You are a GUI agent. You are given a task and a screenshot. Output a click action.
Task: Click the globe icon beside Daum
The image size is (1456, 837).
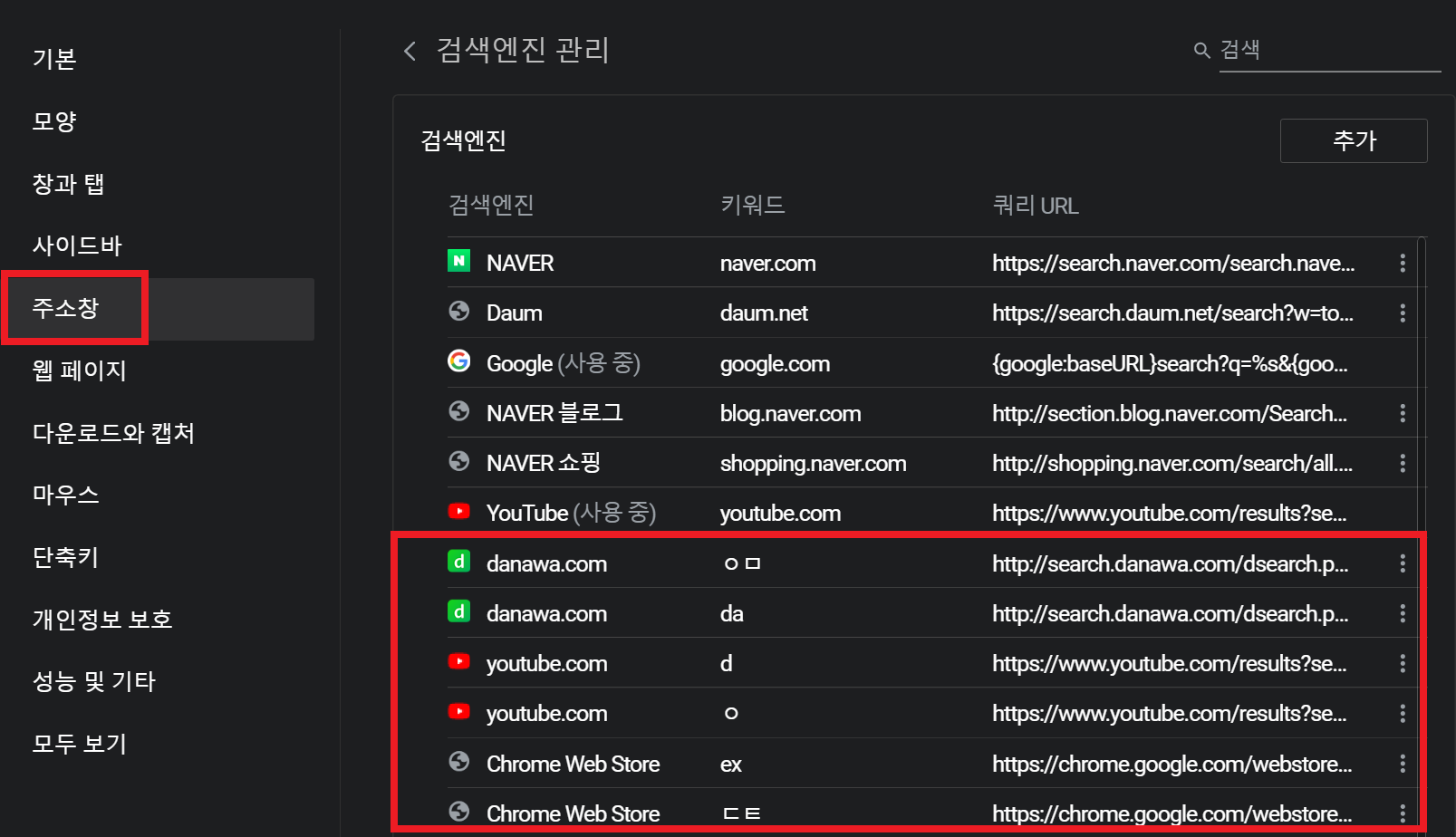tap(459, 311)
